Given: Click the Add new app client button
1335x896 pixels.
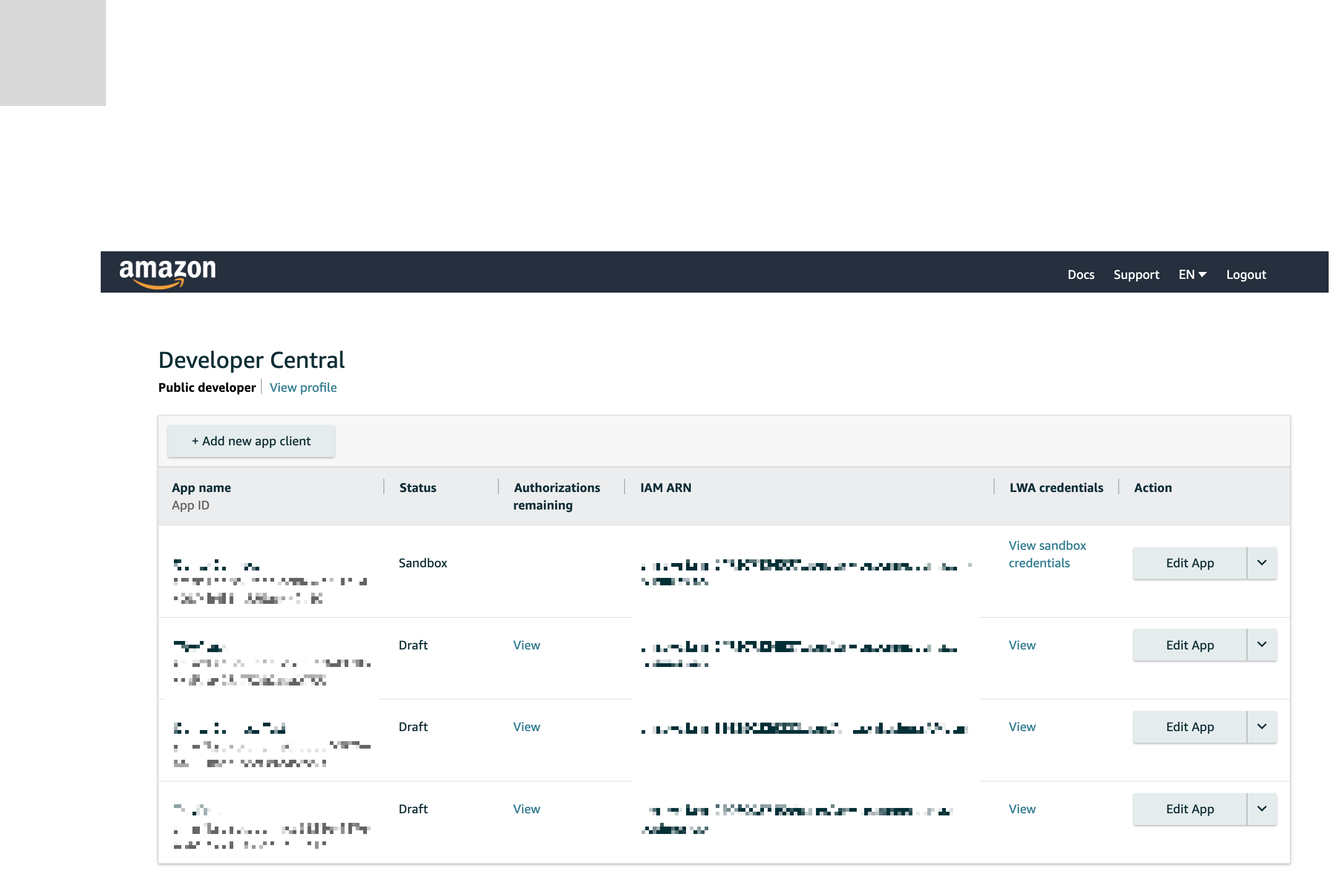Looking at the screenshot, I should point(251,441).
